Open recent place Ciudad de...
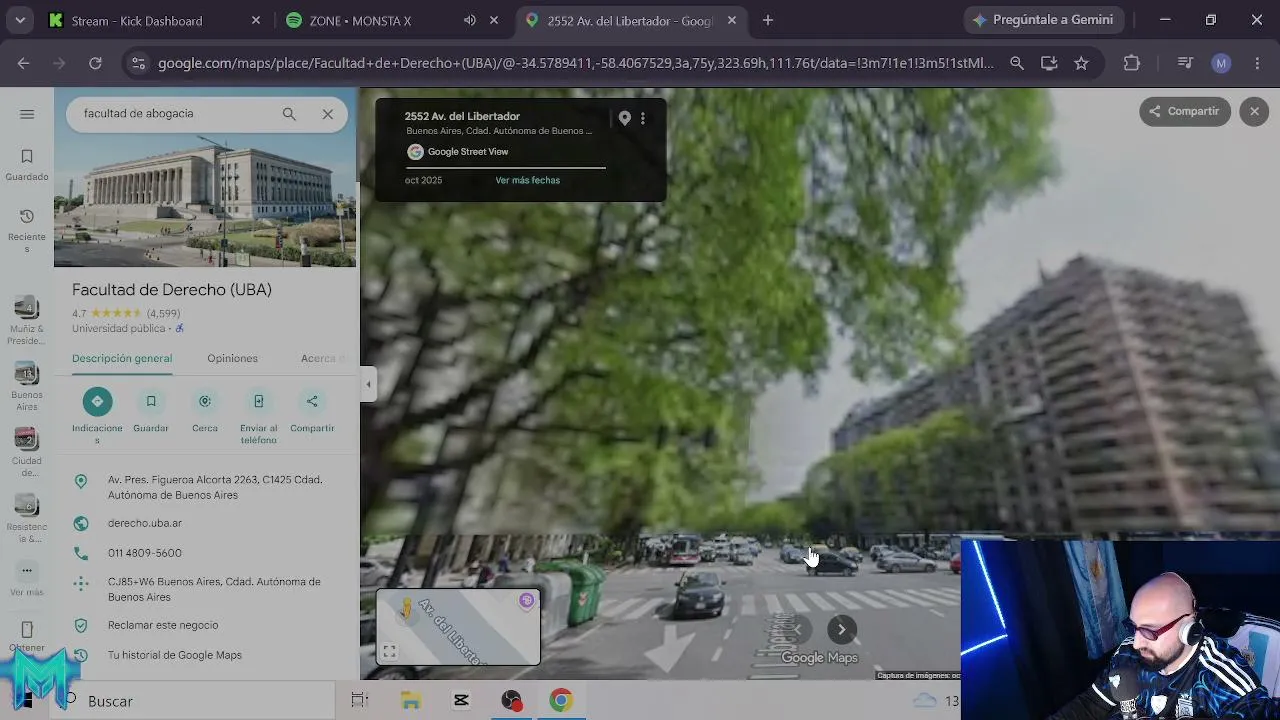The image size is (1280, 720). (27, 452)
